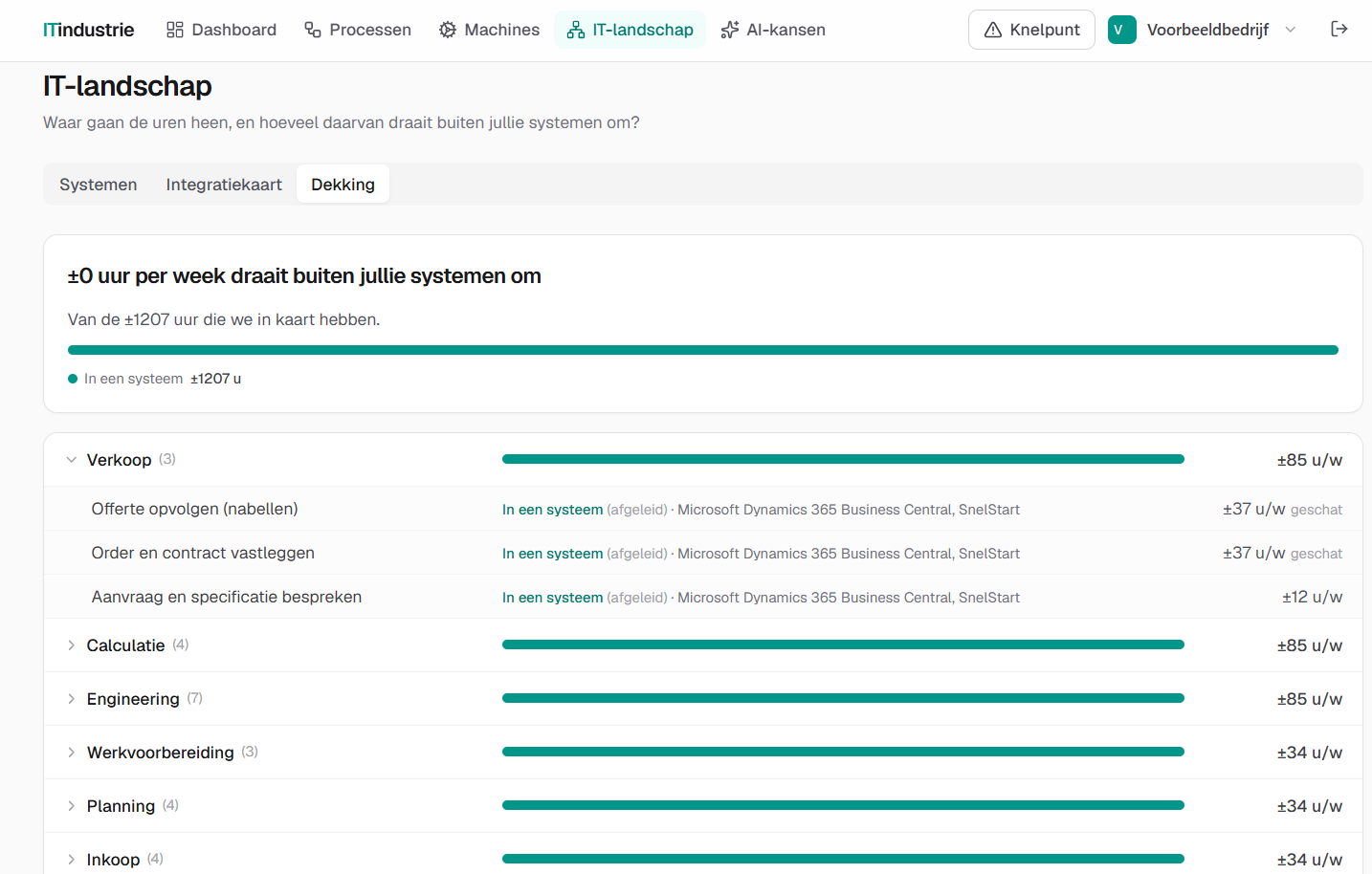Image resolution: width=1372 pixels, height=874 pixels.
Task: Click the logout icon
Action: [x=1339, y=29]
